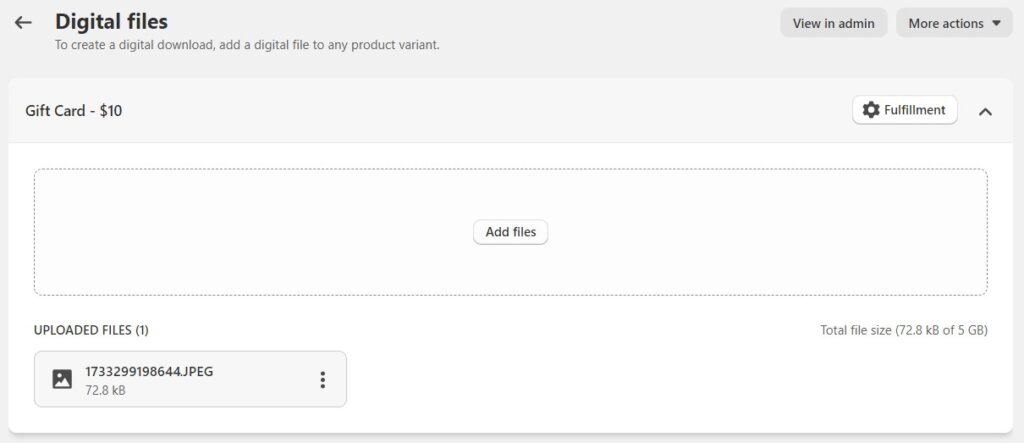Click the UPLOADED FILES (1) label
Screen dimensions: 1024x443
tap(91, 330)
